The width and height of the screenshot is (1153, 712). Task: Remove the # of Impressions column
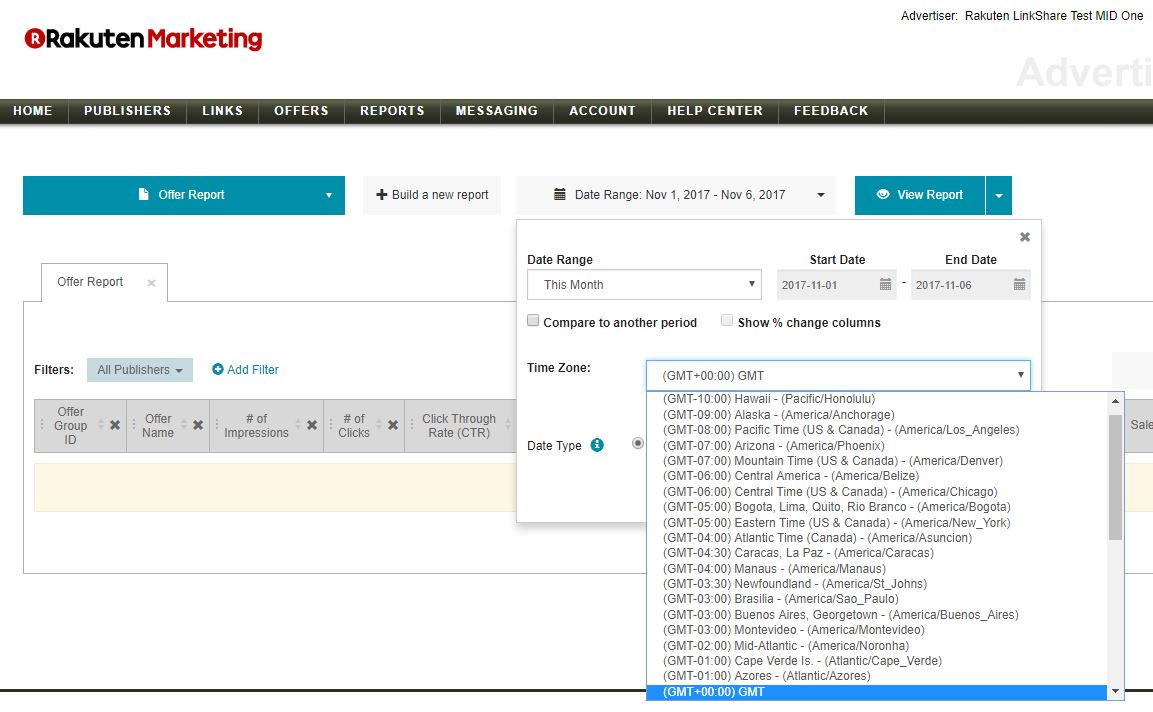click(312, 425)
